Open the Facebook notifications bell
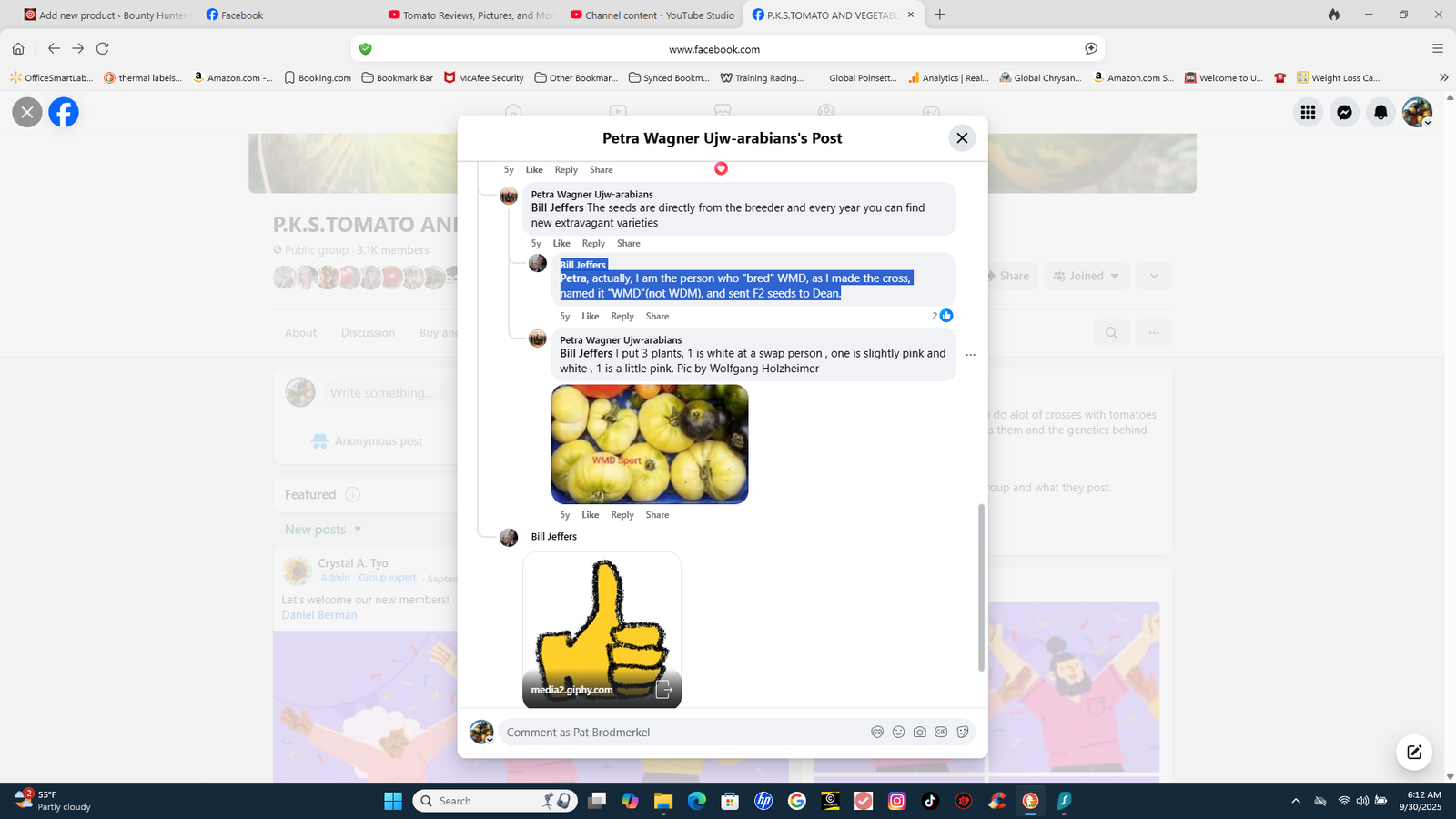Image resolution: width=1456 pixels, height=819 pixels. point(1380,112)
